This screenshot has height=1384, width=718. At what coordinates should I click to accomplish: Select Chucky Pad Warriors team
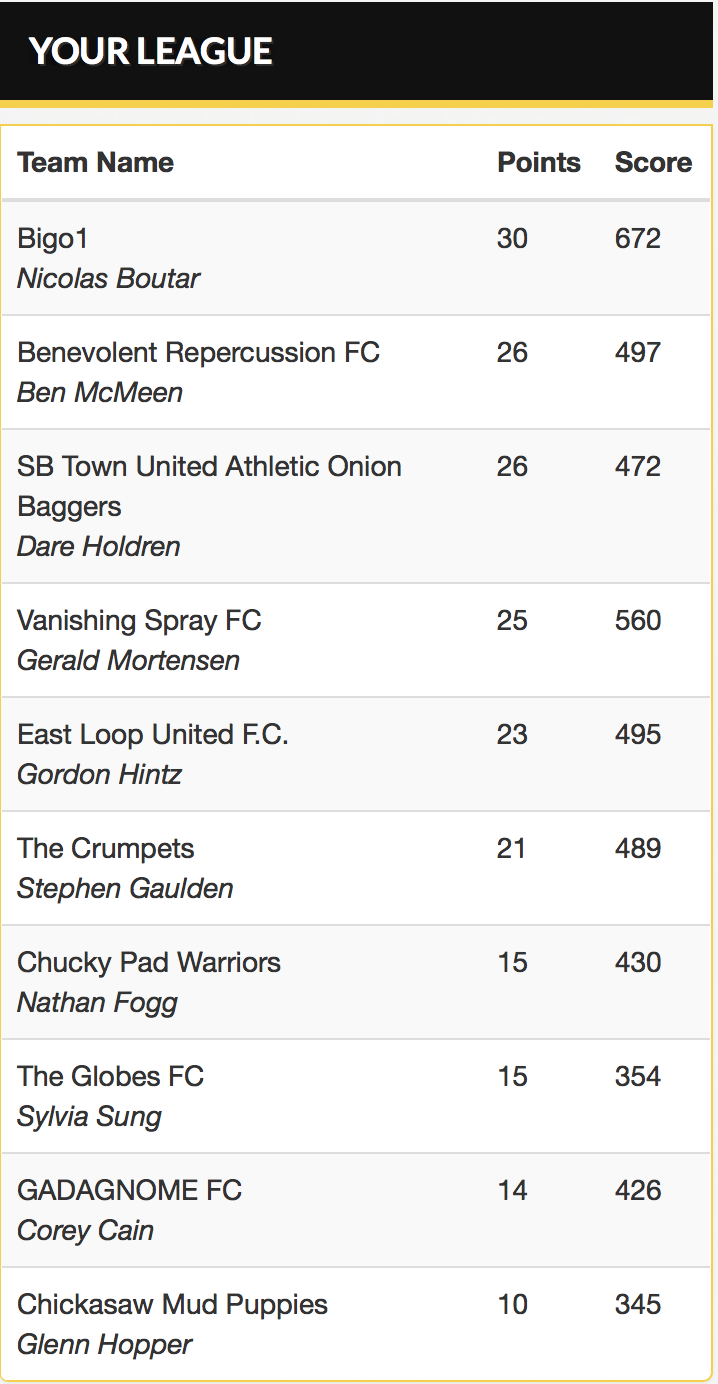click(x=149, y=962)
